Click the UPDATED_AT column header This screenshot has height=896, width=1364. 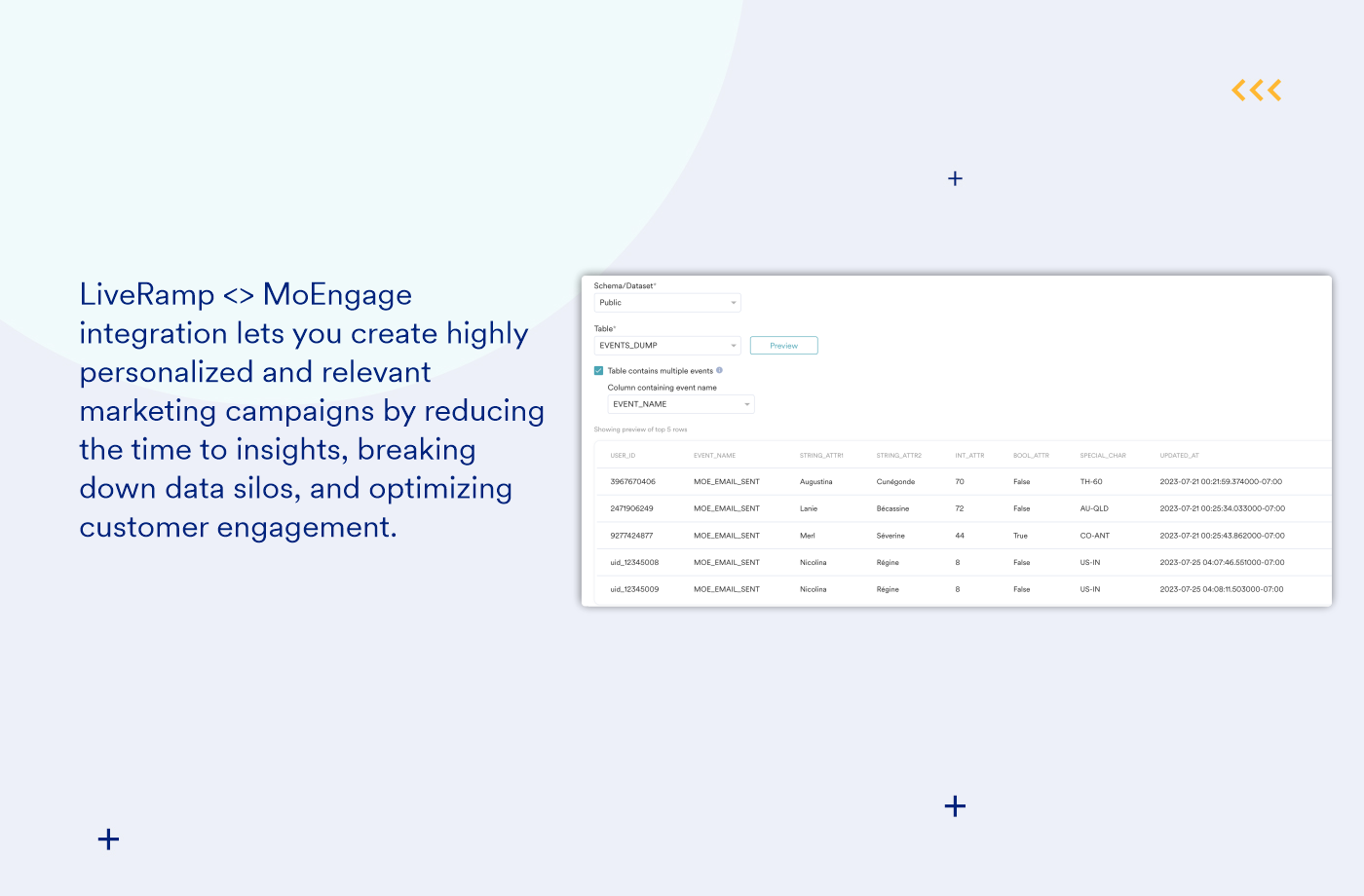pos(1179,456)
